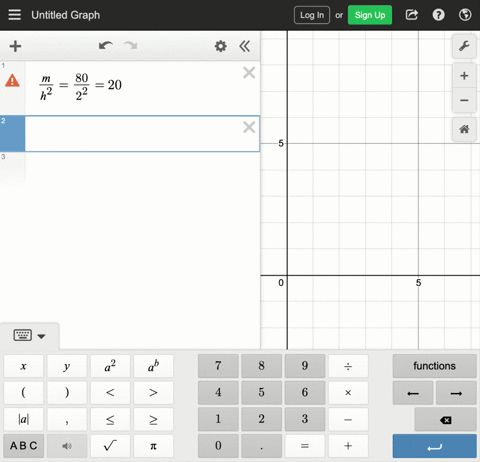The image size is (480, 462).
Task: Click the m over h squared expression
Action: tap(80, 86)
